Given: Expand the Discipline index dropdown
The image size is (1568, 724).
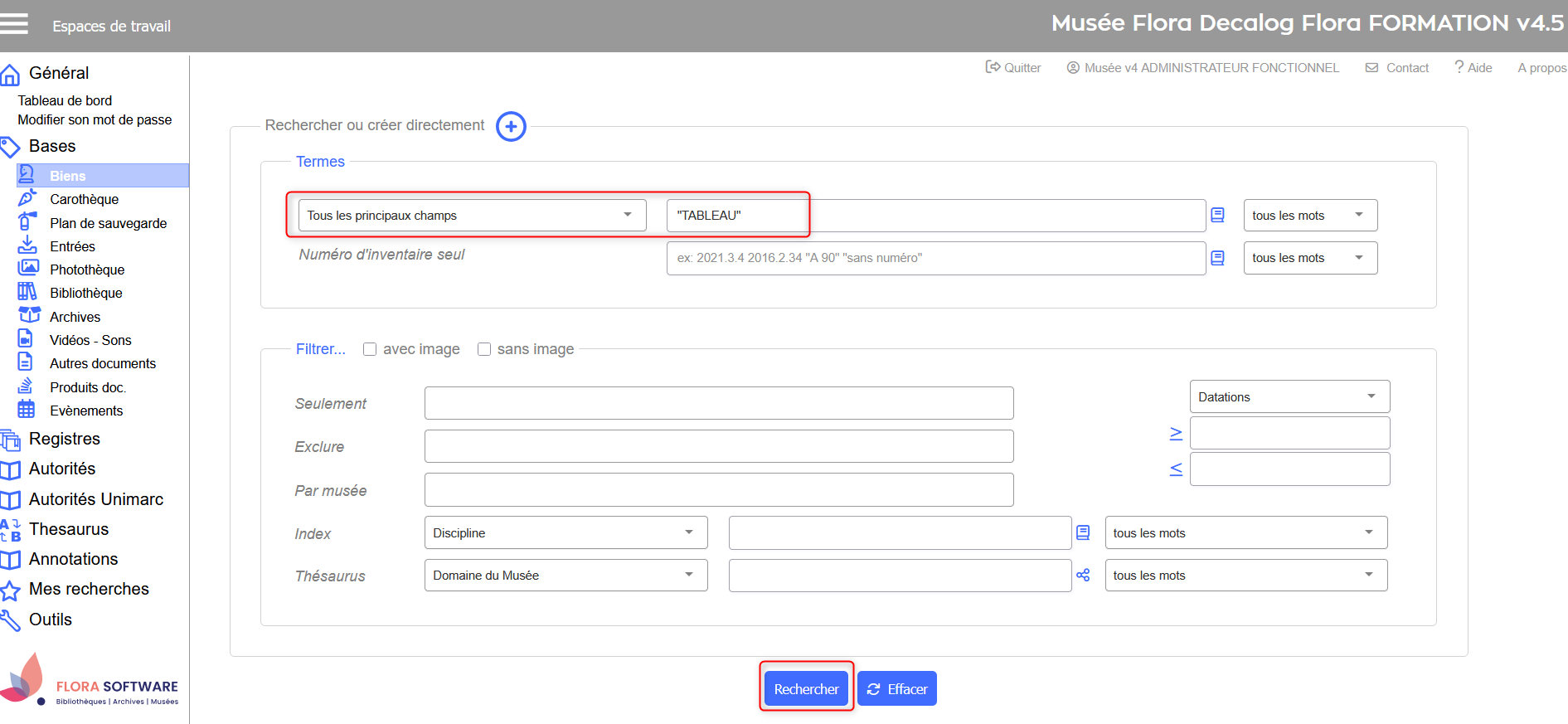Looking at the screenshot, I should click(x=566, y=532).
